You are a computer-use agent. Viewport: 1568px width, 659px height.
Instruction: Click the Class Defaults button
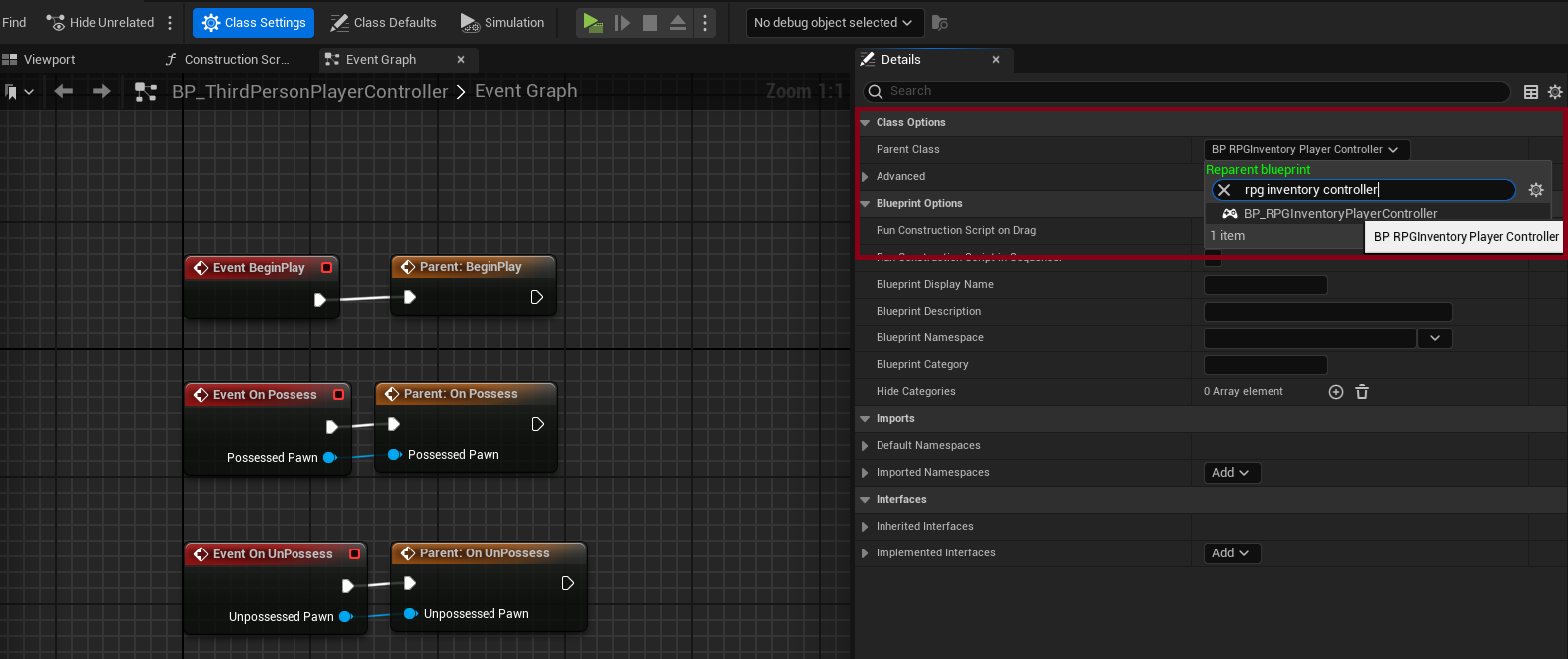click(383, 22)
